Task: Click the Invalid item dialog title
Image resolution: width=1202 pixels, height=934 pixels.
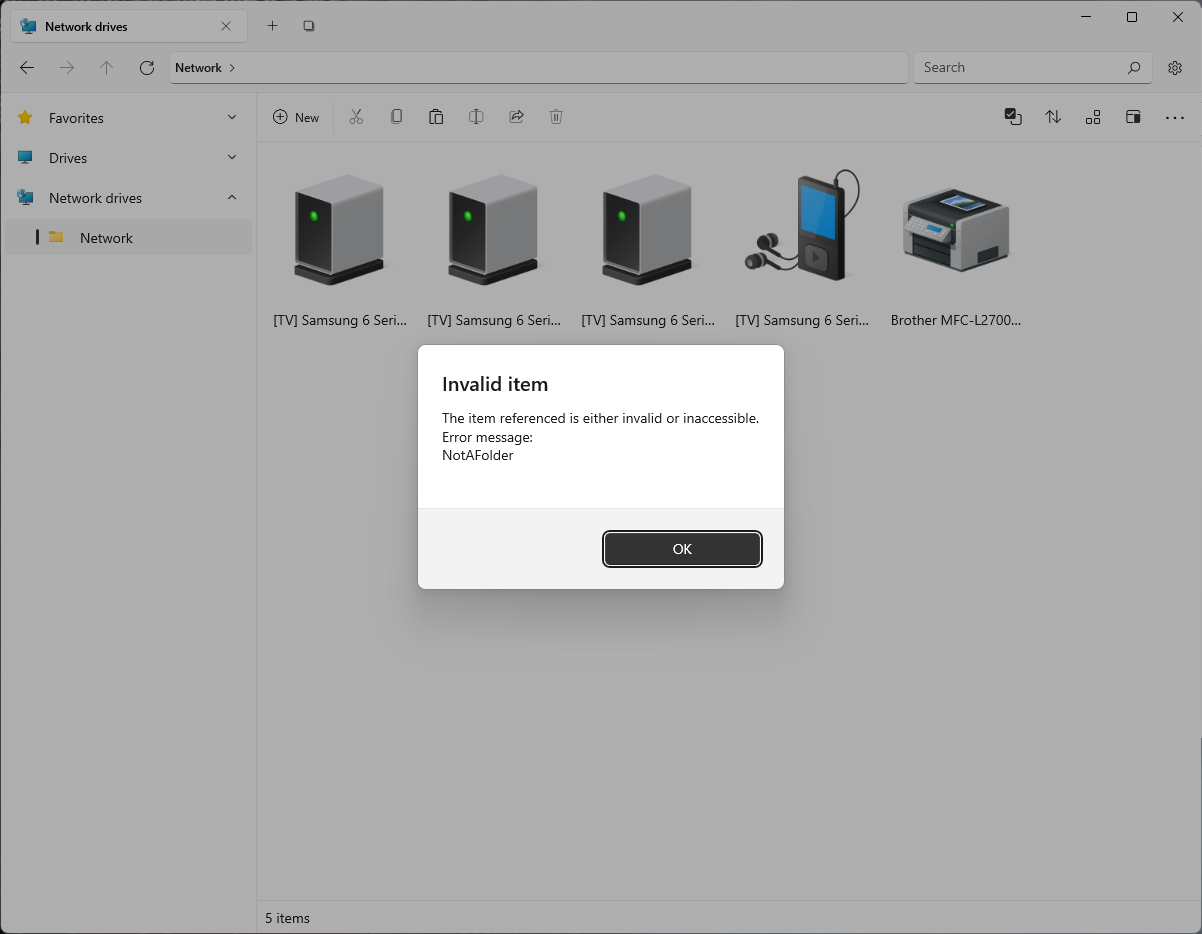Action: pyautogui.click(x=495, y=384)
